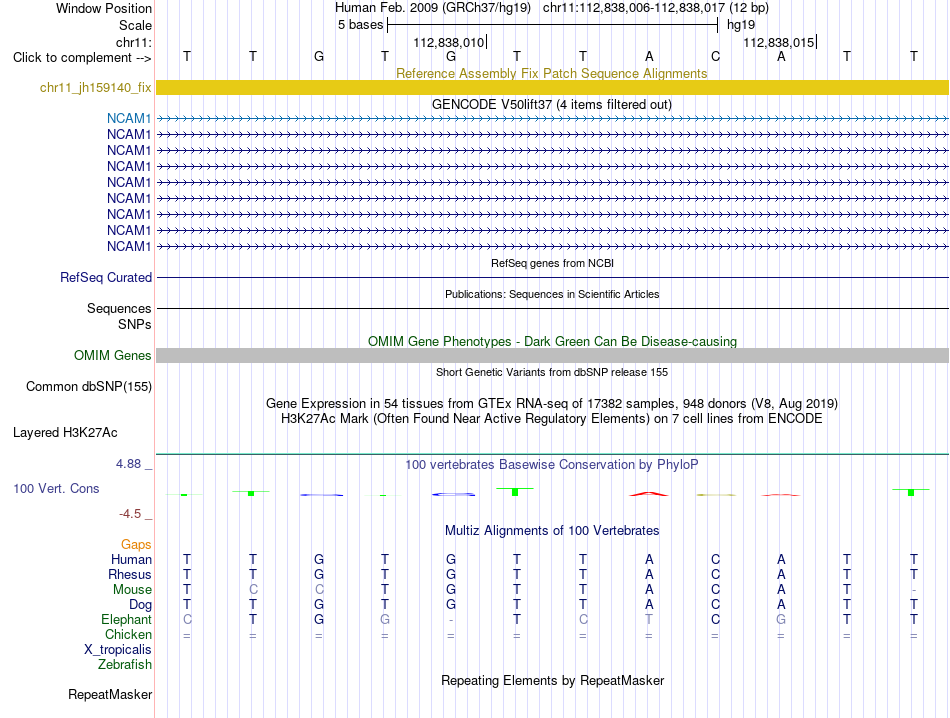Open '100 vertebrates Basewise Conservation by PhyloP' title
The height and width of the screenshot is (718, 950).
click(x=552, y=465)
